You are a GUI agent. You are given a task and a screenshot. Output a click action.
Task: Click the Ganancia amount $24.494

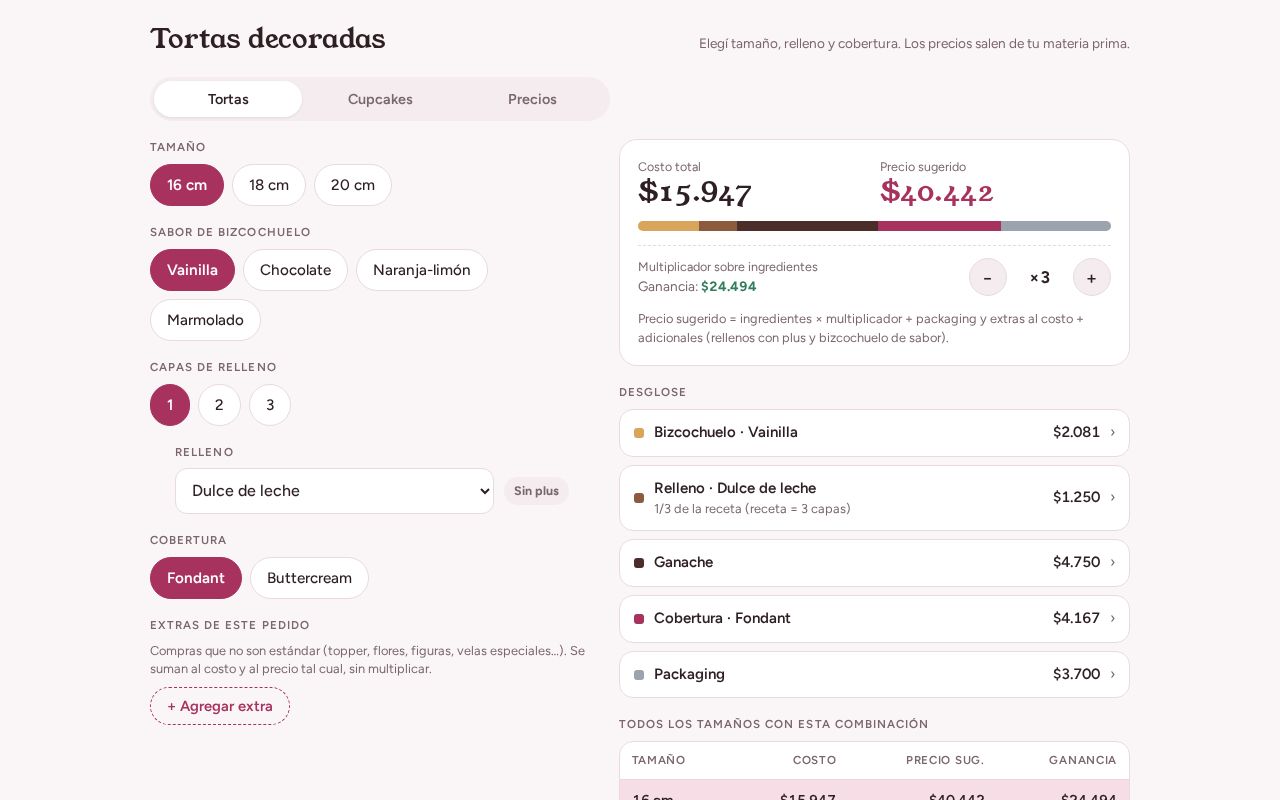pos(729,287)
